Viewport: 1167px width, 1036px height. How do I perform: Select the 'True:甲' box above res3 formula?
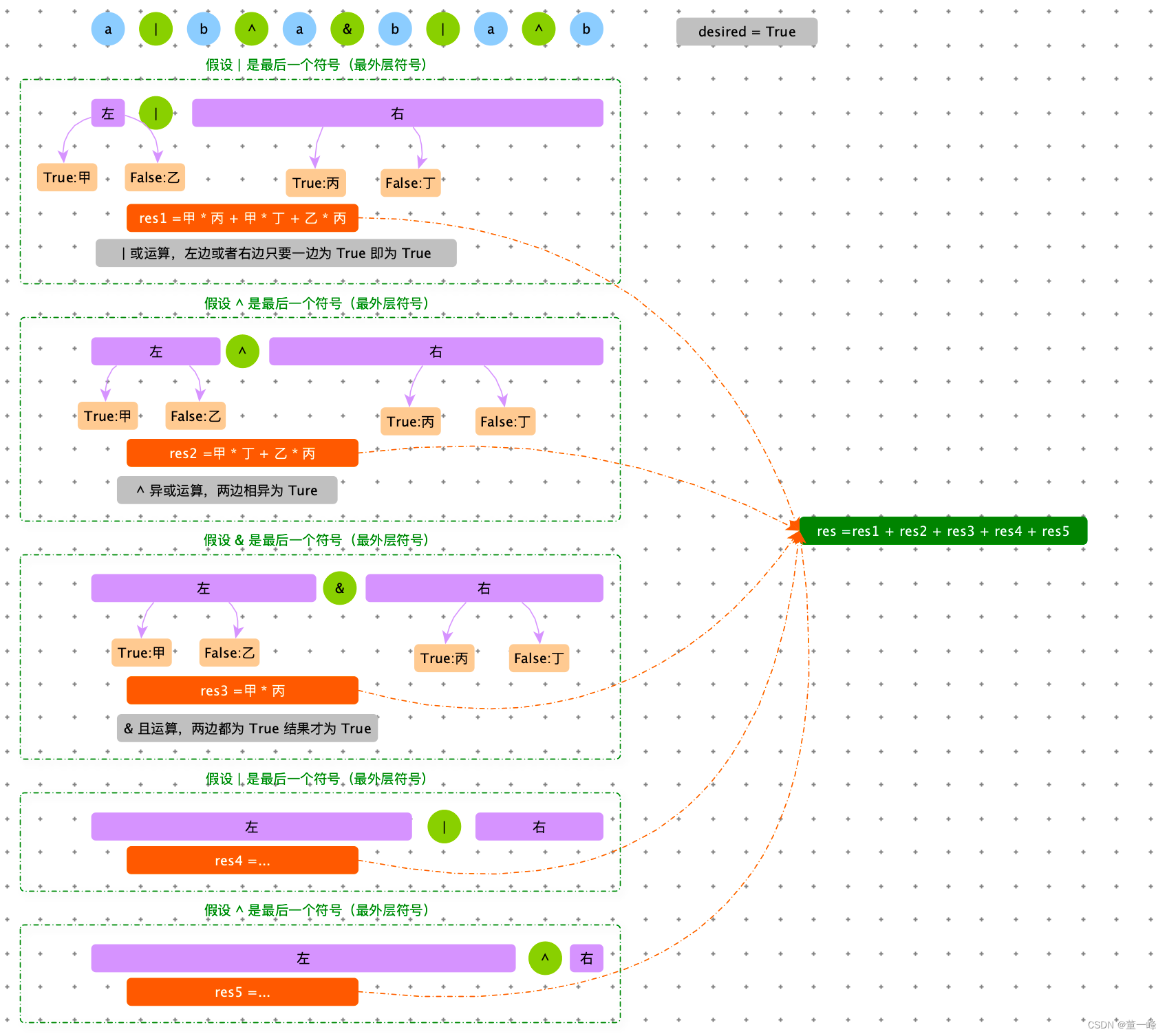(142, 653)
